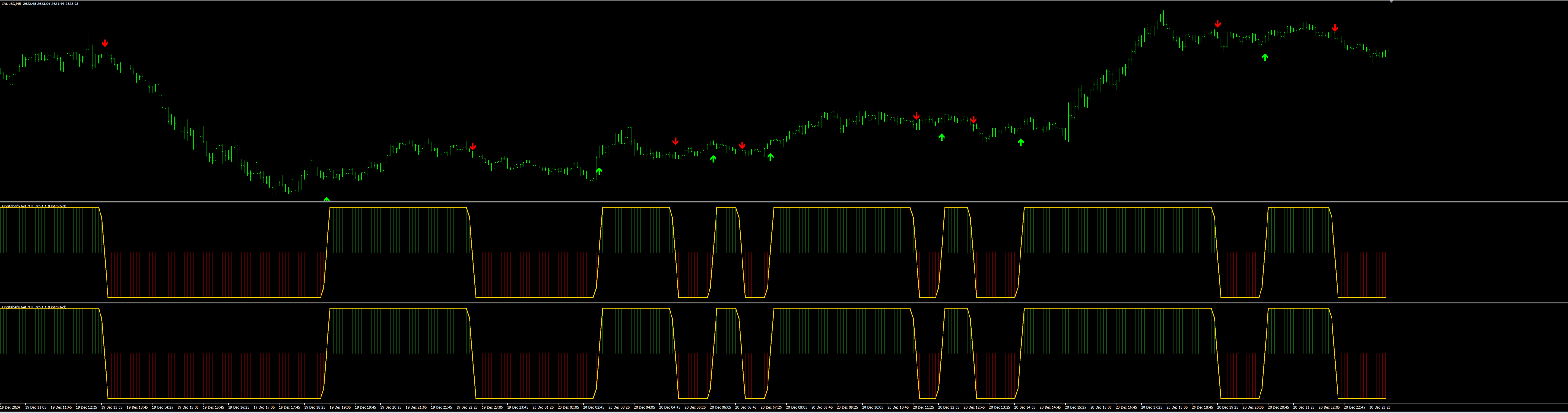Click the red arrow right of the price peak
The height and width of the screenshot is (413, 1568).
[1217, 24]
